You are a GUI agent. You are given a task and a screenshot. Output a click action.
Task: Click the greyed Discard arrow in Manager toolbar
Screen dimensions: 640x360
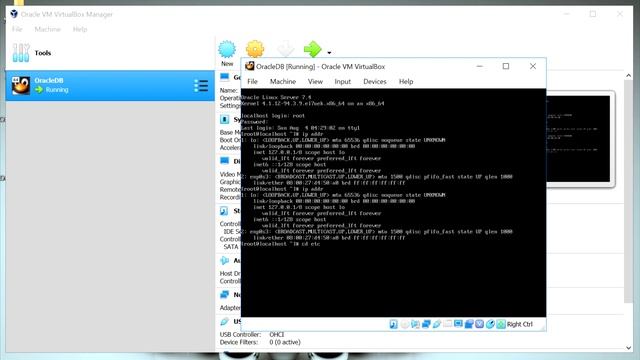pyautogui.click(x=285, y=49)
